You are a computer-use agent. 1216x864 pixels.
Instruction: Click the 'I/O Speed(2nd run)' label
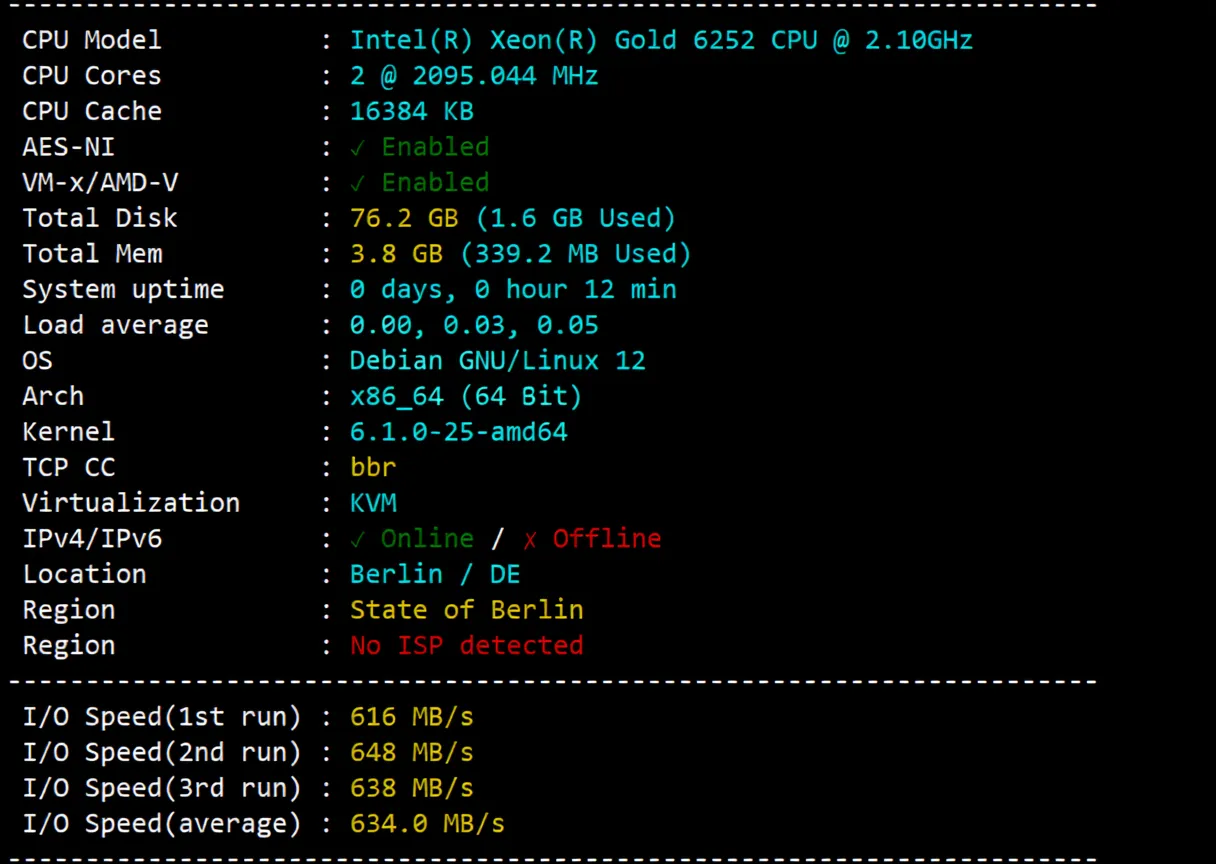[162, 753]
